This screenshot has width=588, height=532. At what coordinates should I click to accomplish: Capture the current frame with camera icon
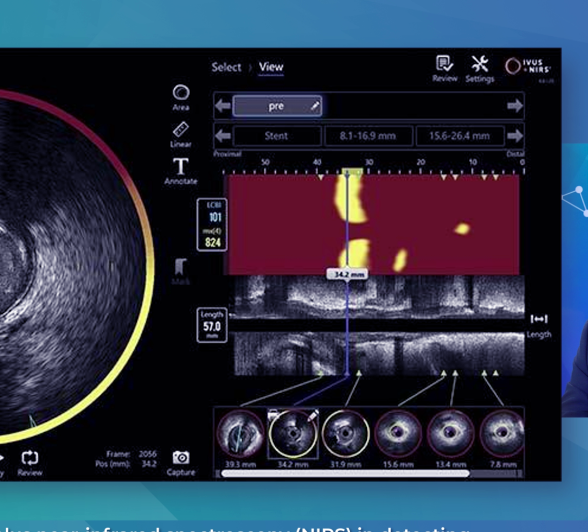181,463
